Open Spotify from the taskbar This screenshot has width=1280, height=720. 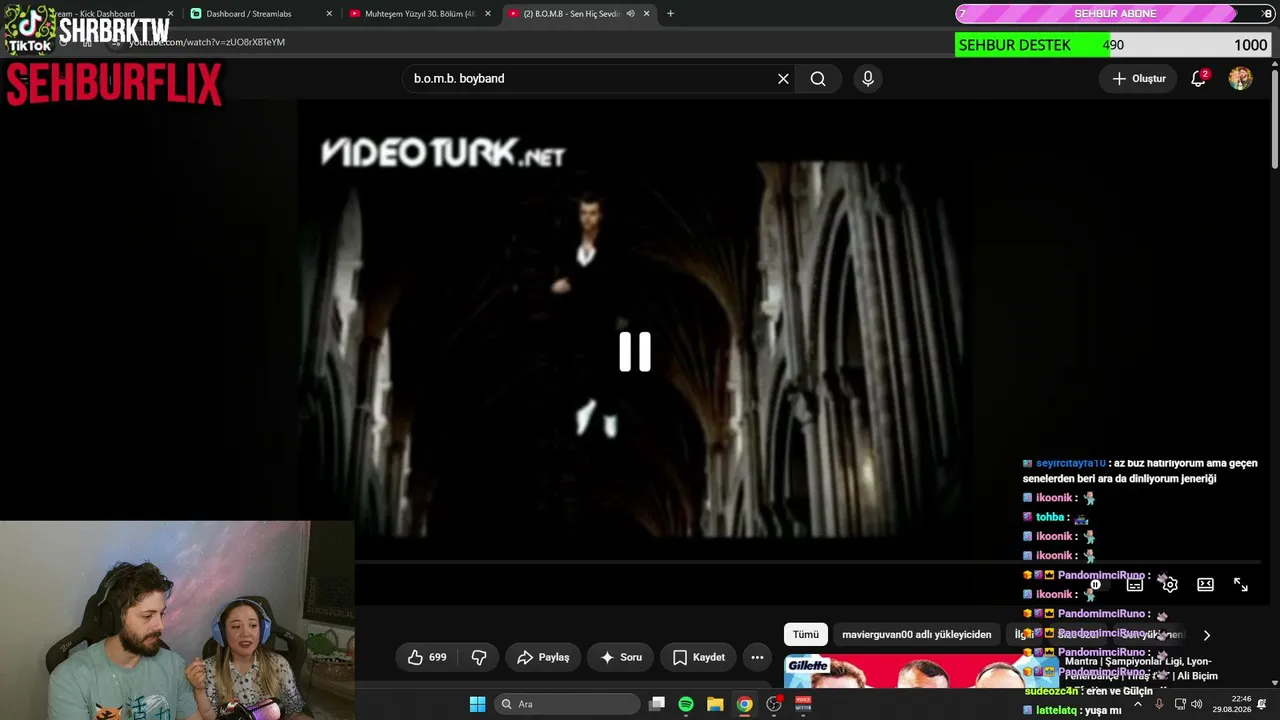686,704
